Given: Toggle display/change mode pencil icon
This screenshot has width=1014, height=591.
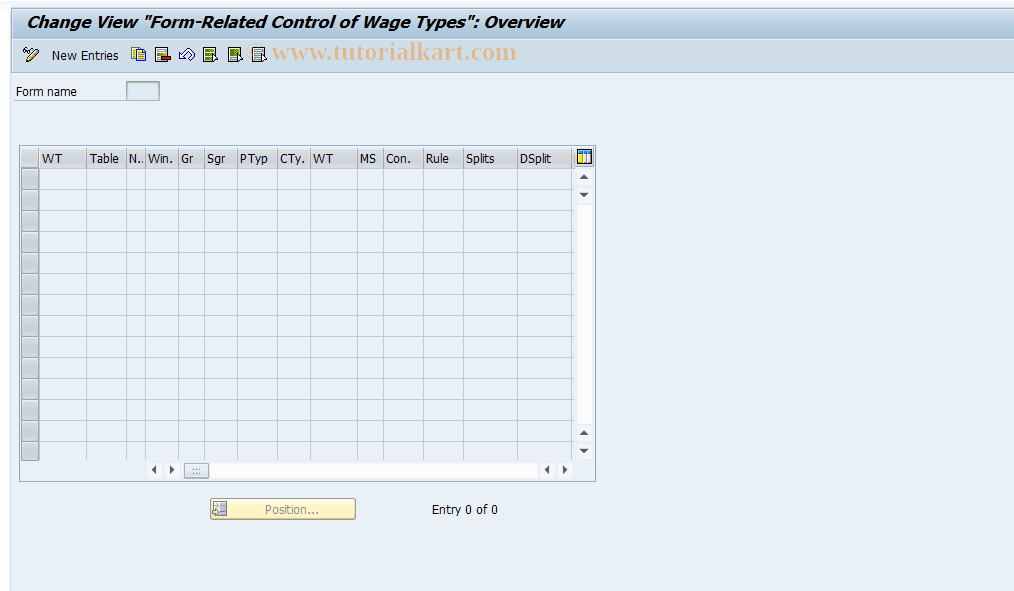Looking at the screenshot, I should 30,55.
